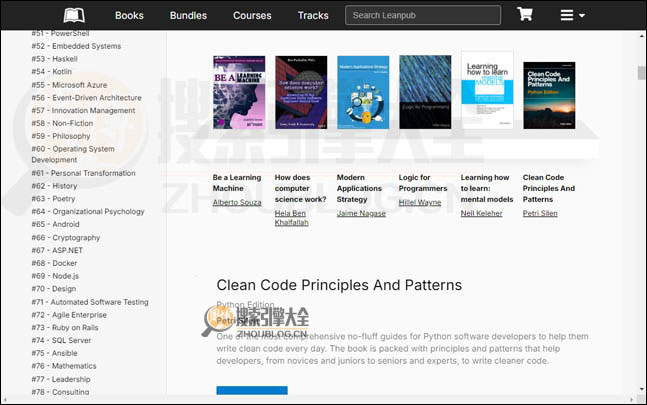Open the large Clean Code Principles And Patterns heading

tap(339, 285)
